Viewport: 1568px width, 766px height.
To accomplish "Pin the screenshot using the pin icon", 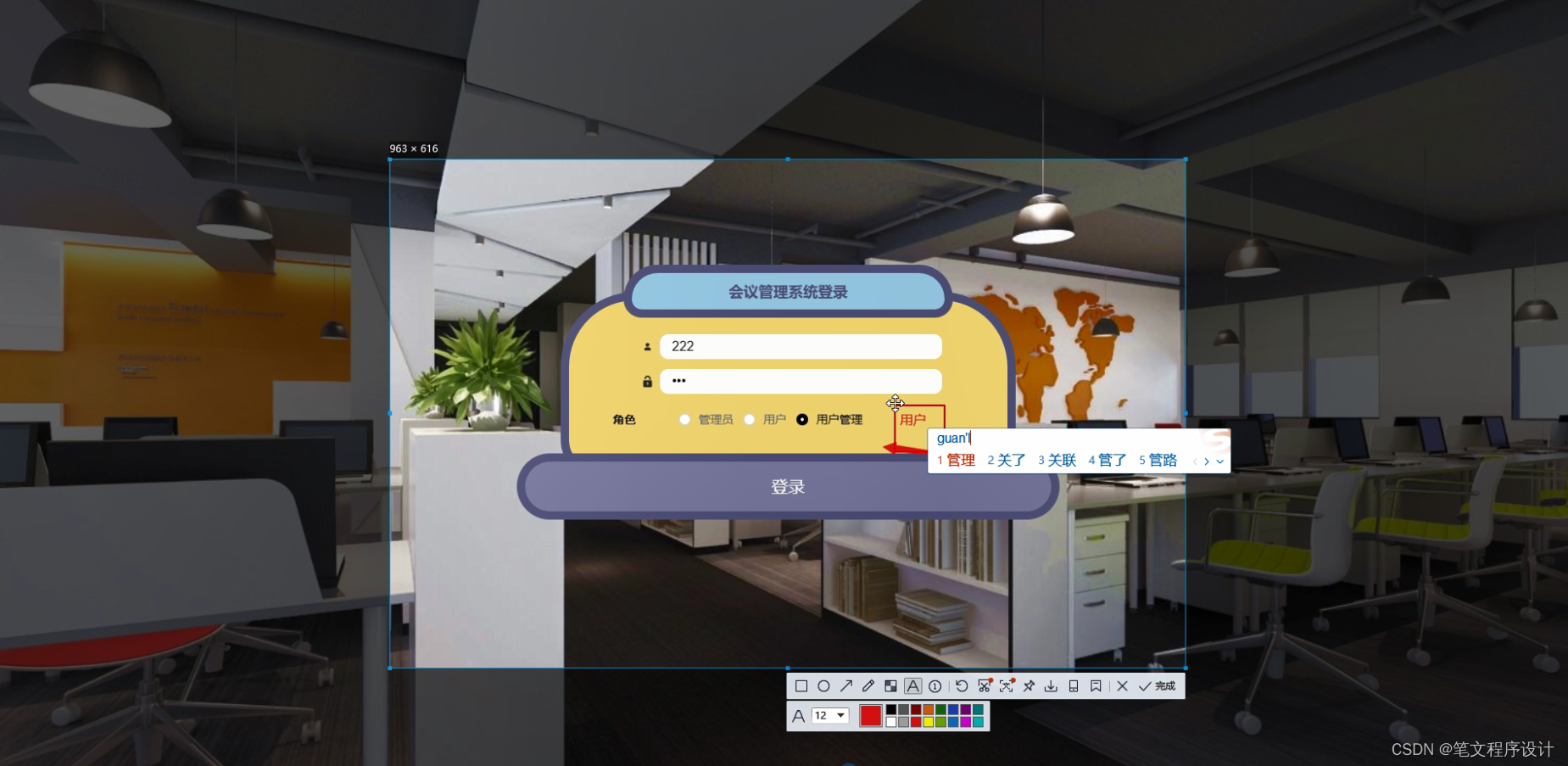I will point(1028,685).
